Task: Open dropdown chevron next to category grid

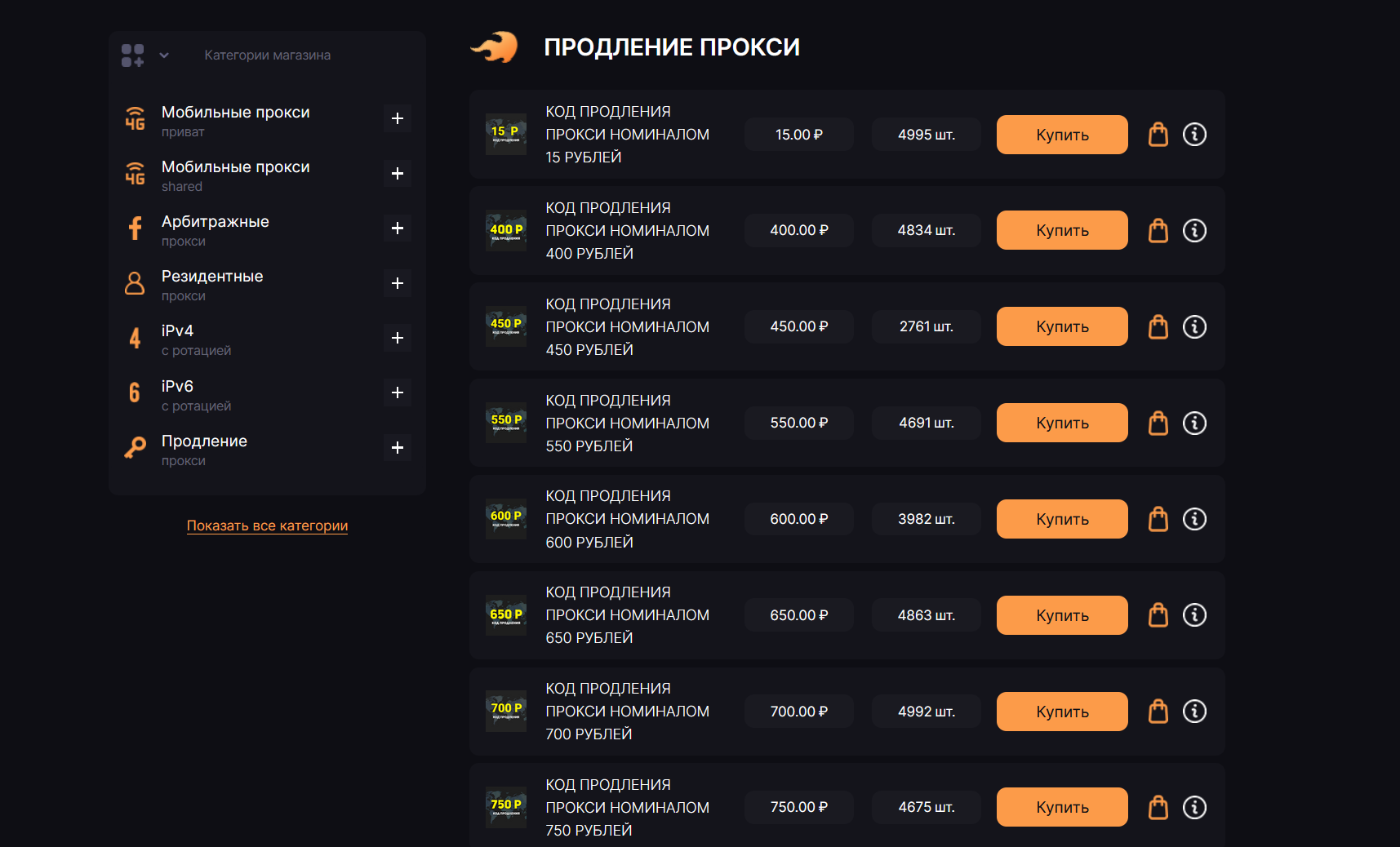Action: point(164,55)
